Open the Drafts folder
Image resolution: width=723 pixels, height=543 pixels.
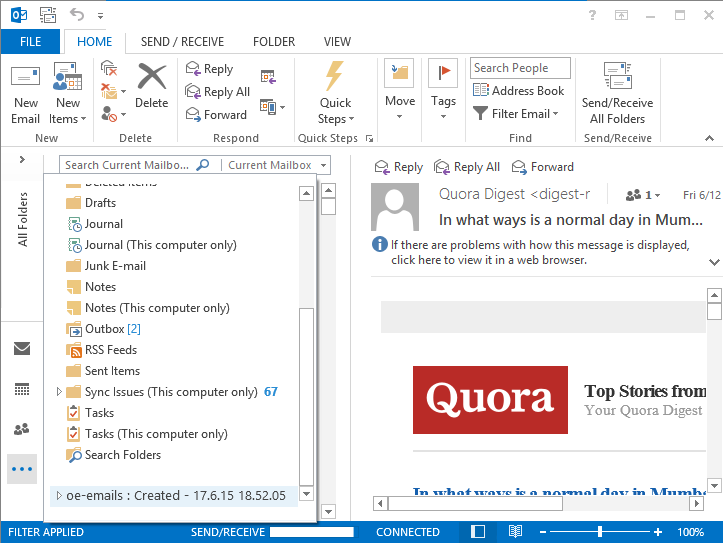tap(101, 203)
